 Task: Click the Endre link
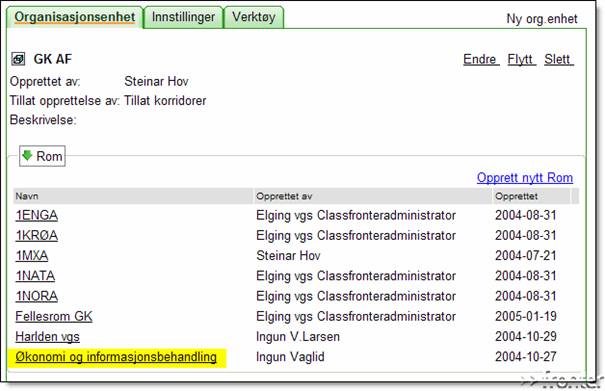[x=481, y=59]
